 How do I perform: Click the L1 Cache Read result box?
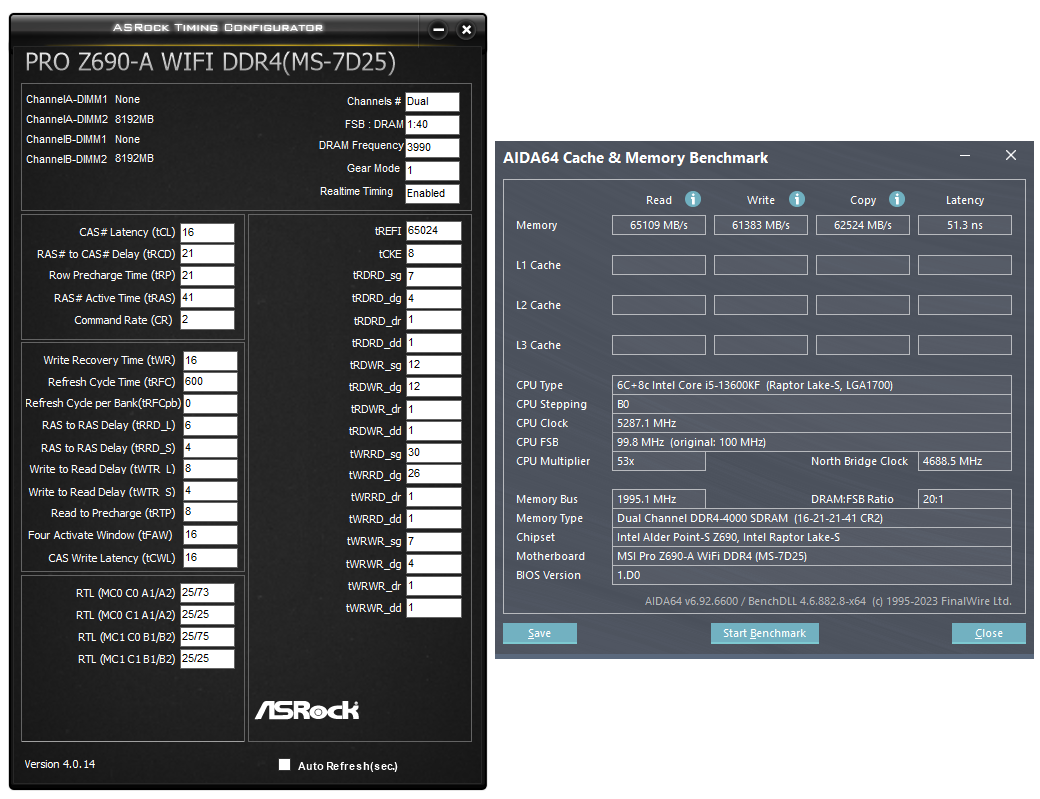click(x=659, y=265)
